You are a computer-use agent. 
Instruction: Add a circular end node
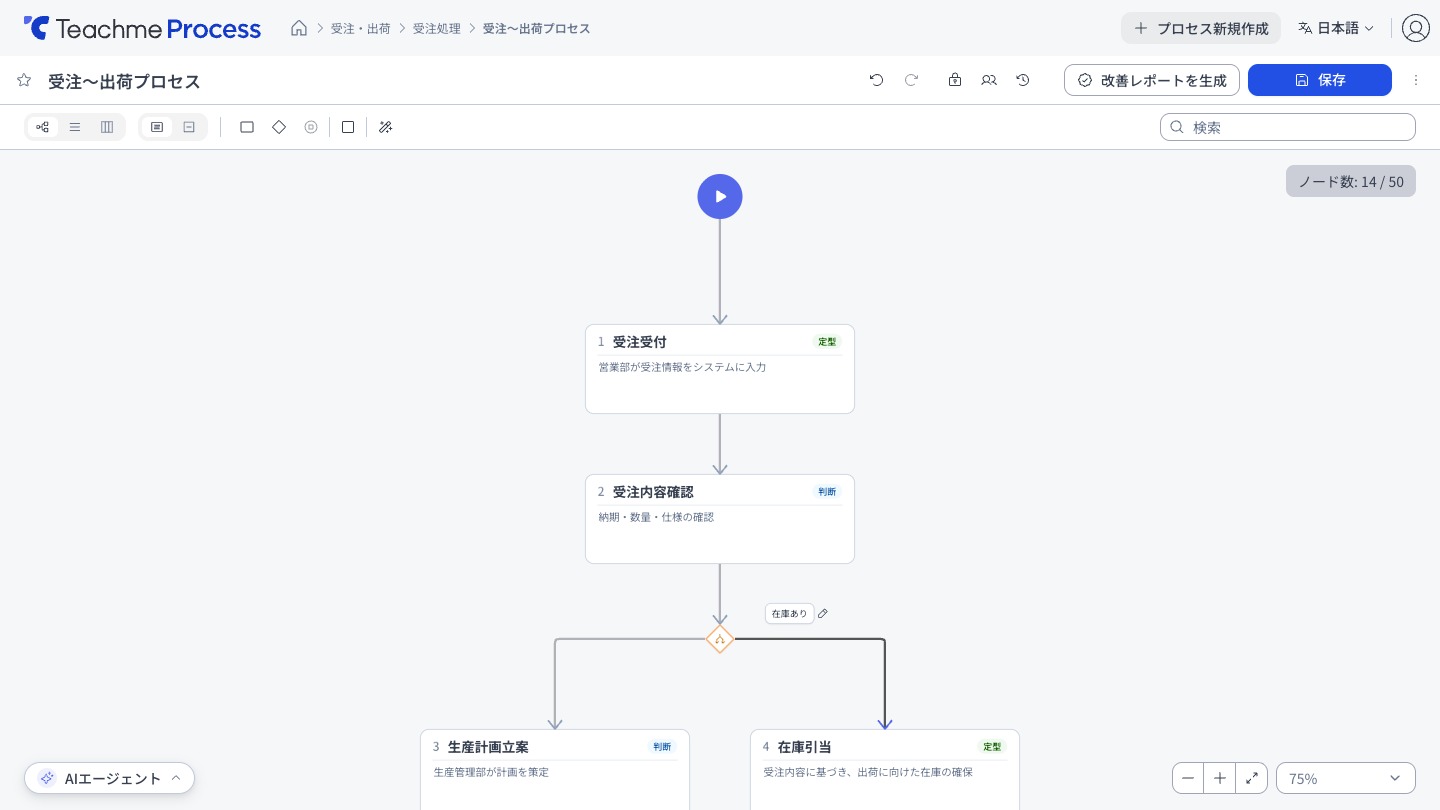(x=311, y=127)
